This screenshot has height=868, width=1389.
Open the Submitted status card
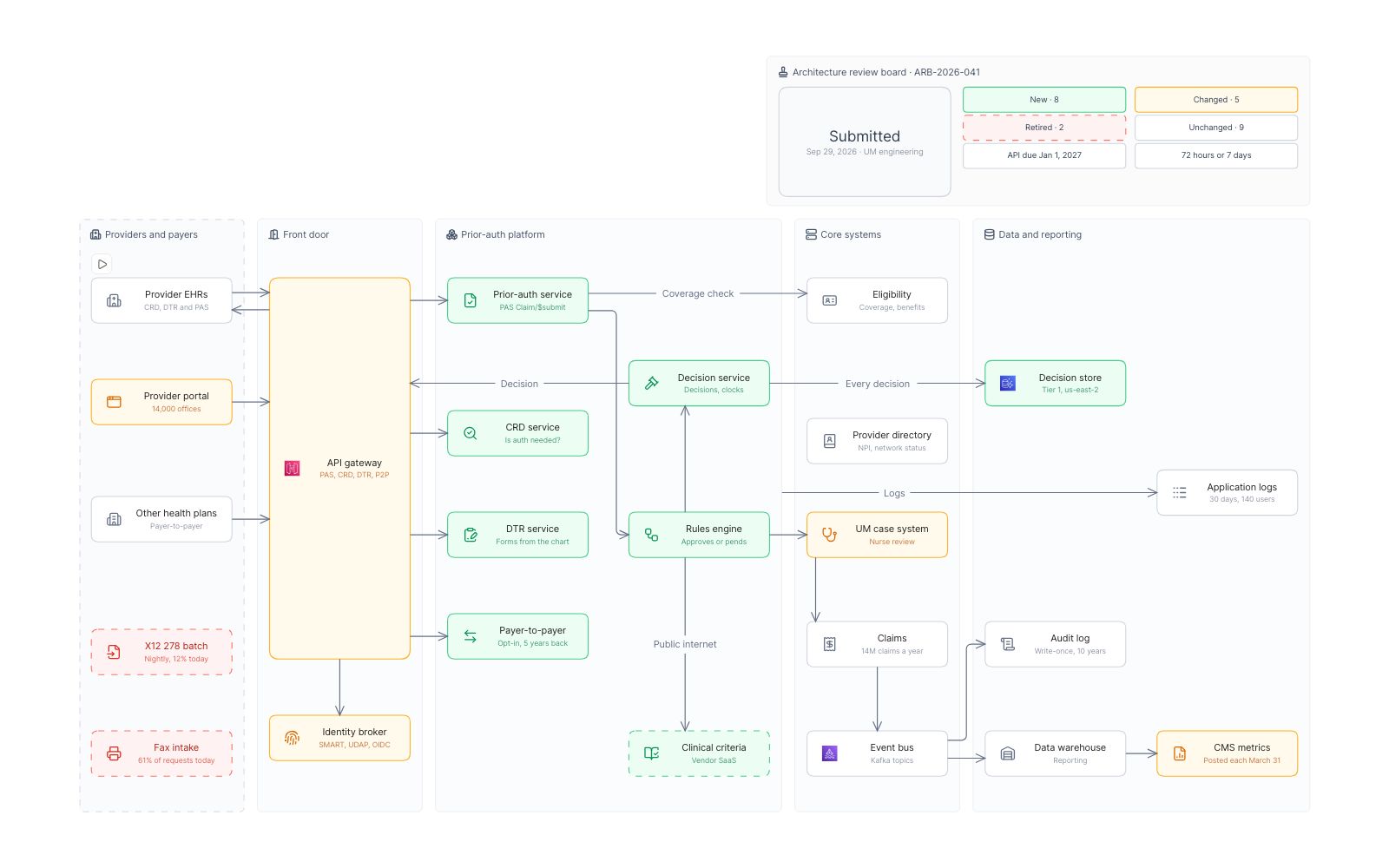[x=865, y=141]
